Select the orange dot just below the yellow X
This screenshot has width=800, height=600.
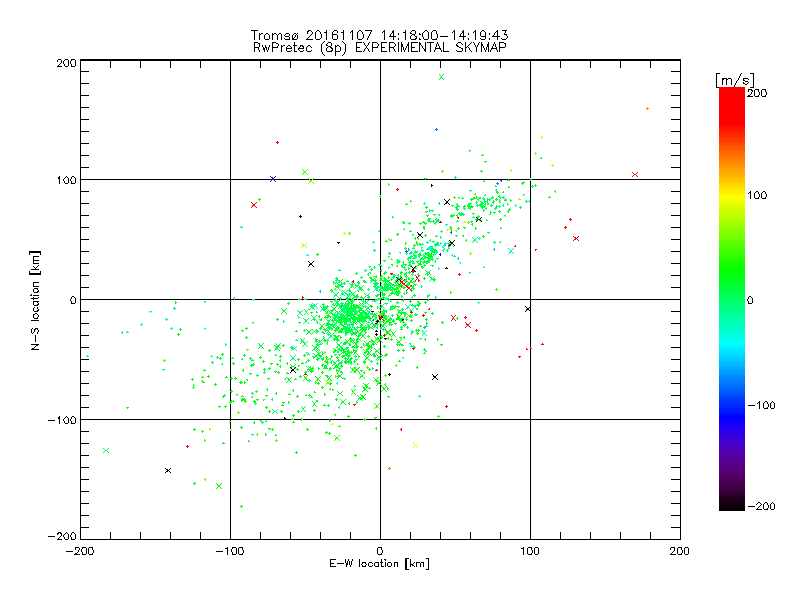click(x=389, y=468)
